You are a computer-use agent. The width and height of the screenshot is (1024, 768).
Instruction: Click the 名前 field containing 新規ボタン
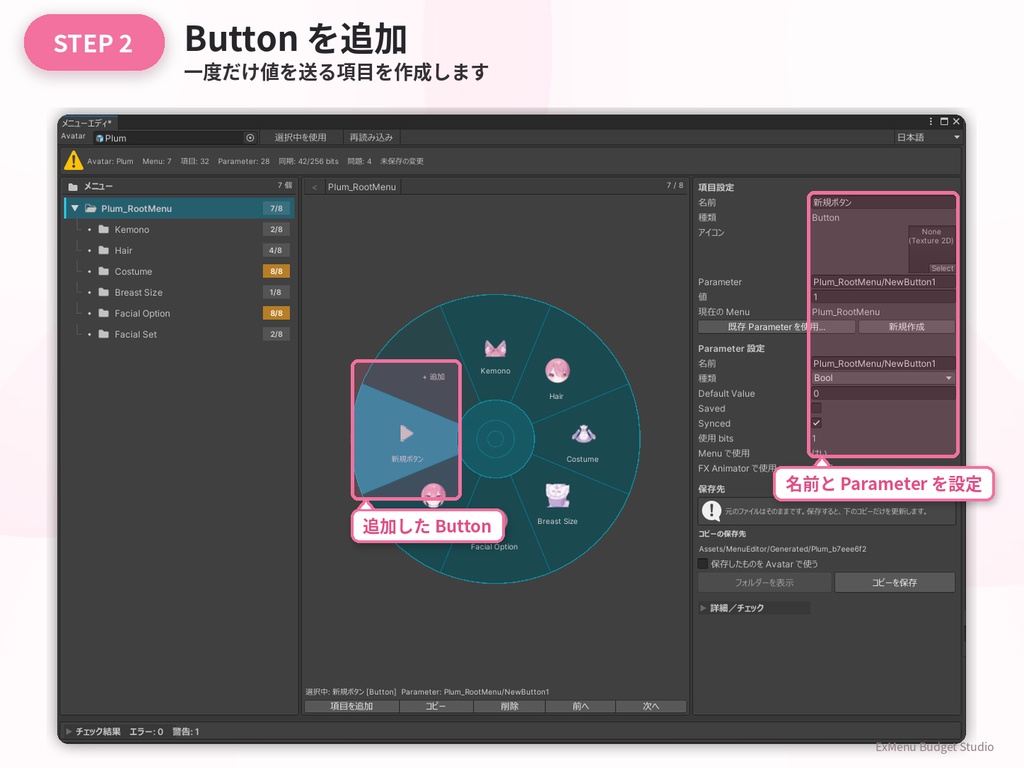coord(883,202)
